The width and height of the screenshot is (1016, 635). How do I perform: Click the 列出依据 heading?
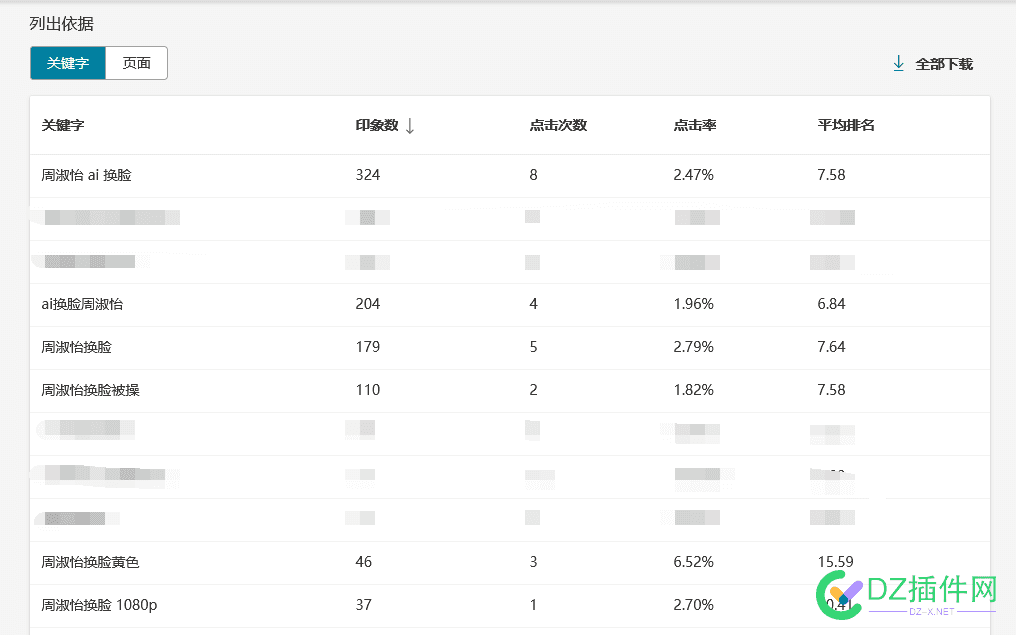tap(62, 24)
